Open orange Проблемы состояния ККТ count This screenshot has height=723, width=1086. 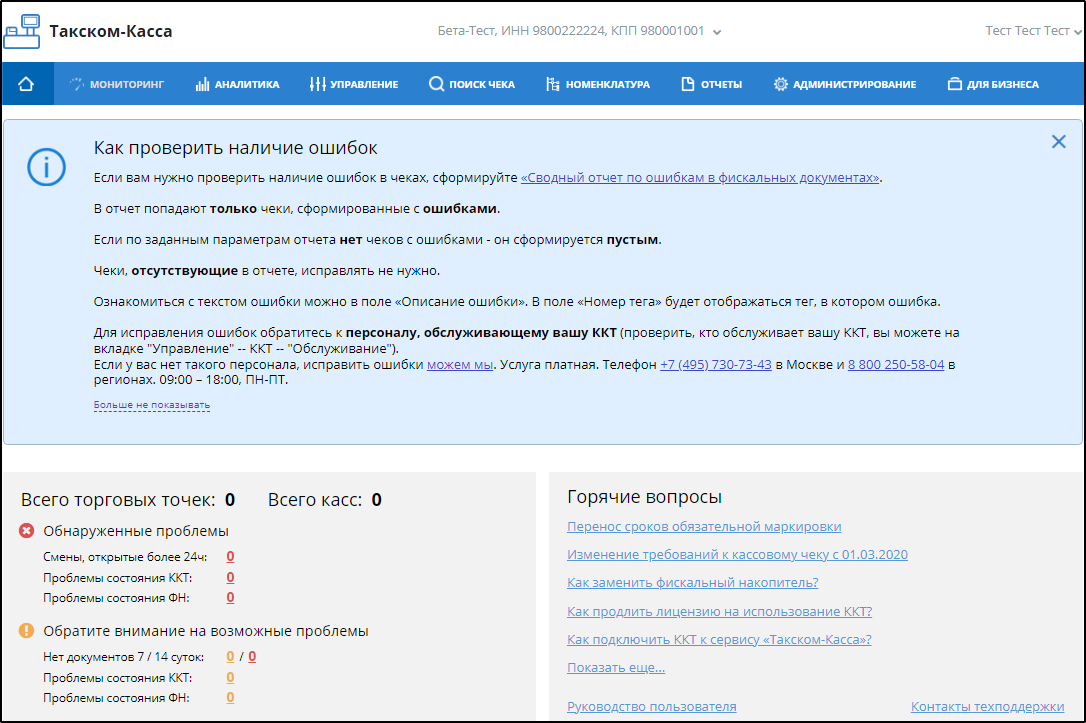[x=230, y=677]
